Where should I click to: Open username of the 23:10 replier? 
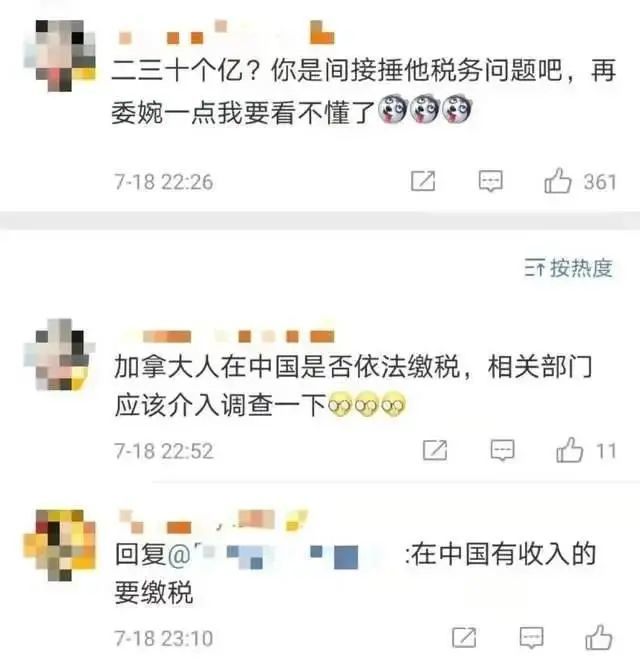pyautogui.click(x=213, y=522)
